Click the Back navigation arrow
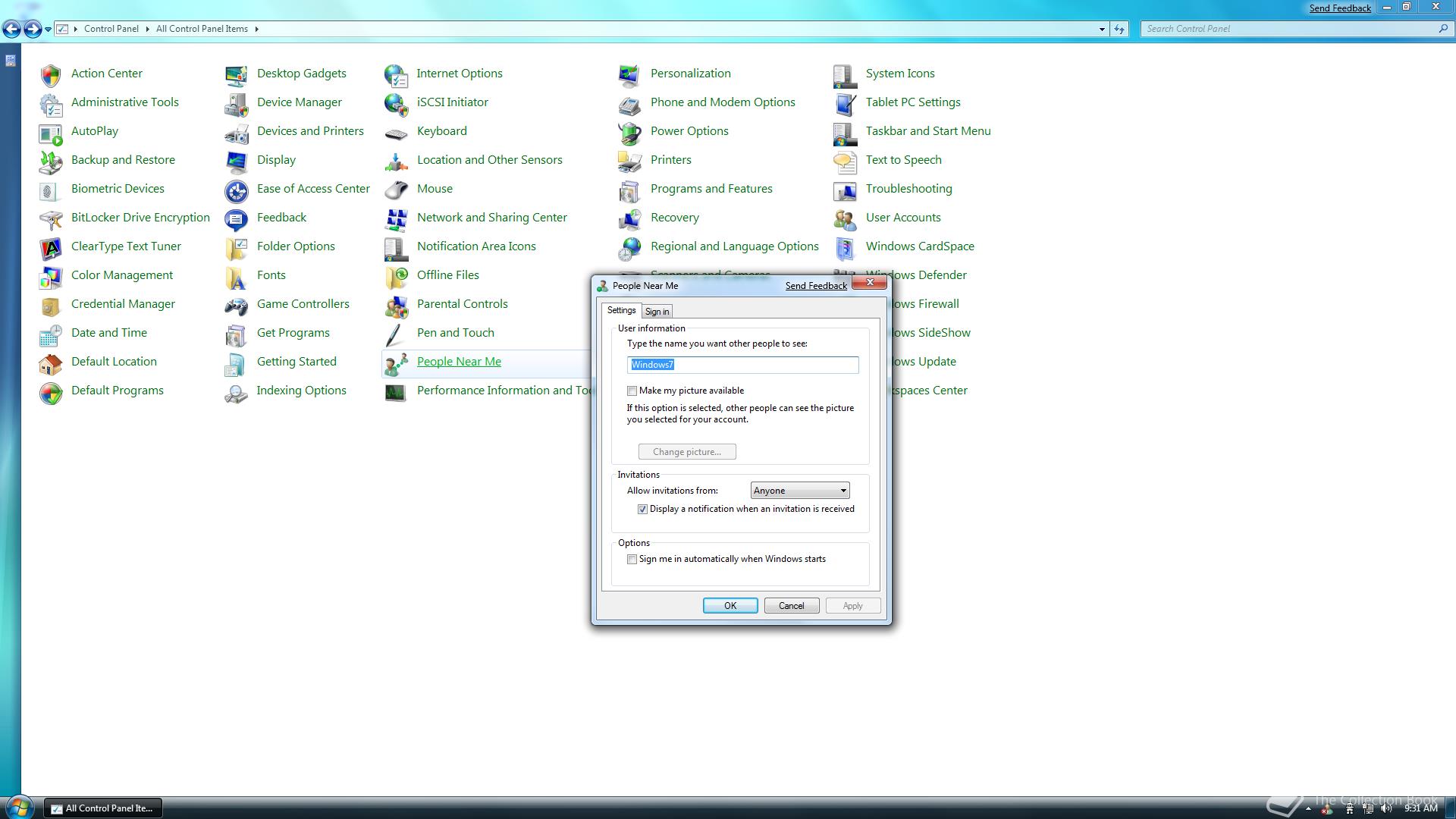Screen dimensions: 1456x819 (11, 30)
